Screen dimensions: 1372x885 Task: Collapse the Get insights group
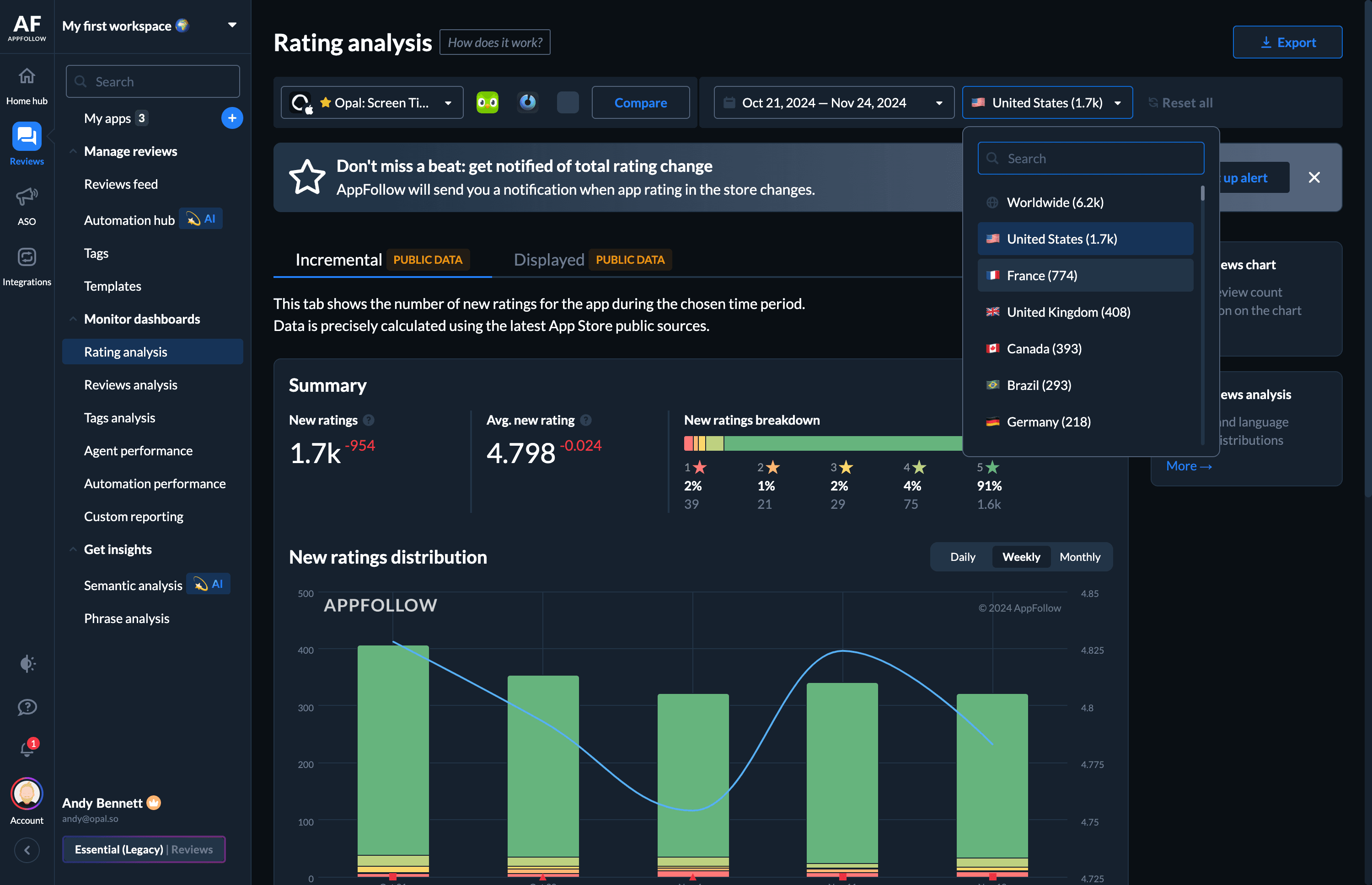coord(73,549)
